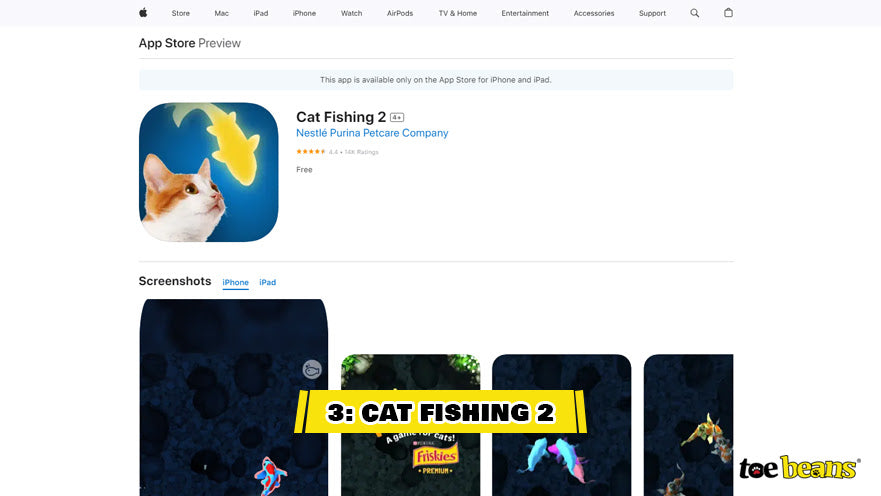The width and height of the screenshot is (881, 496).
Task: Click the Cat Fishing 2 app icon
Action: tap(208, 172)
